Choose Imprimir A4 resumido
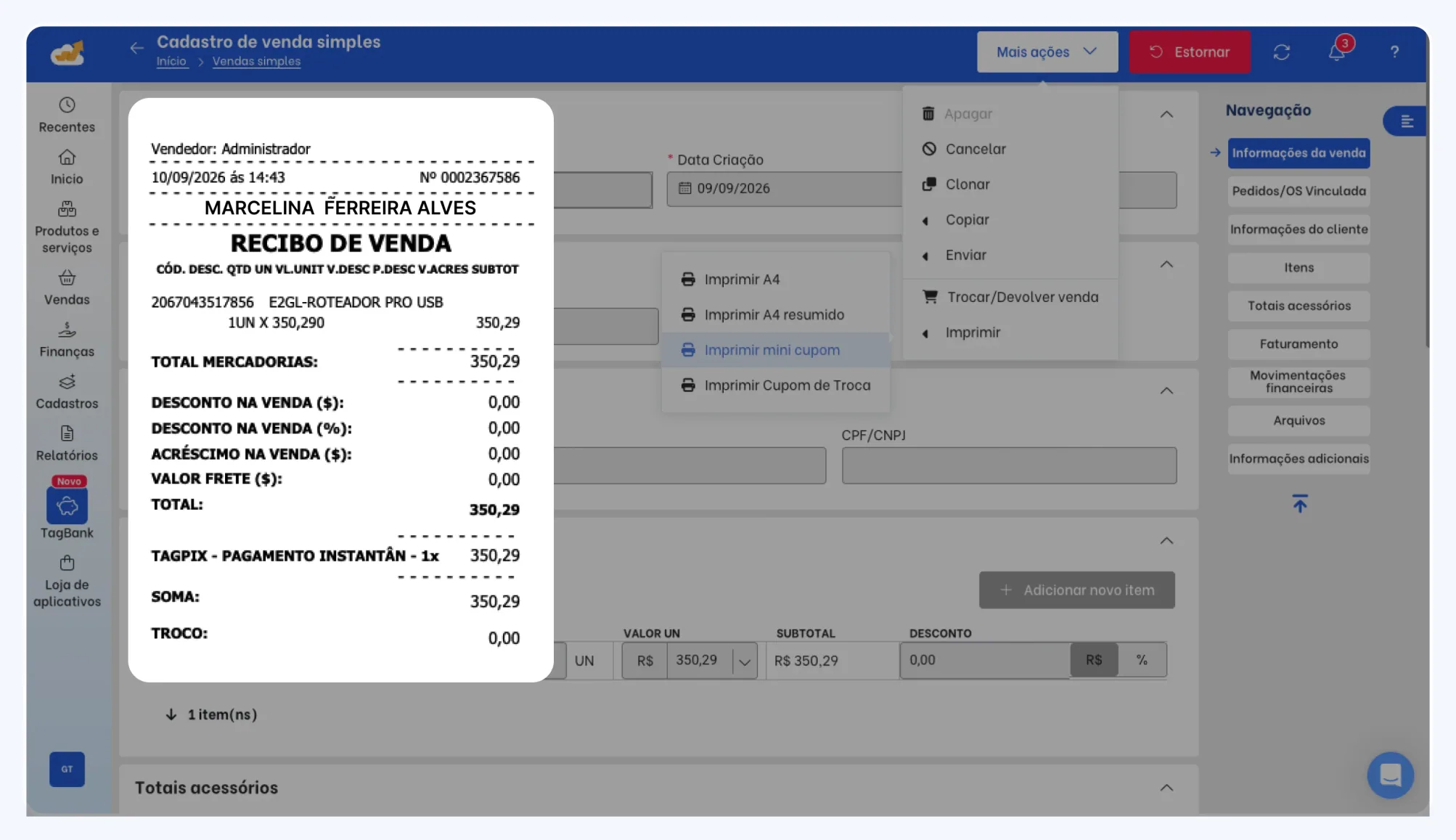The width and height of the screenshot is (1456, 840). point(775,315)
